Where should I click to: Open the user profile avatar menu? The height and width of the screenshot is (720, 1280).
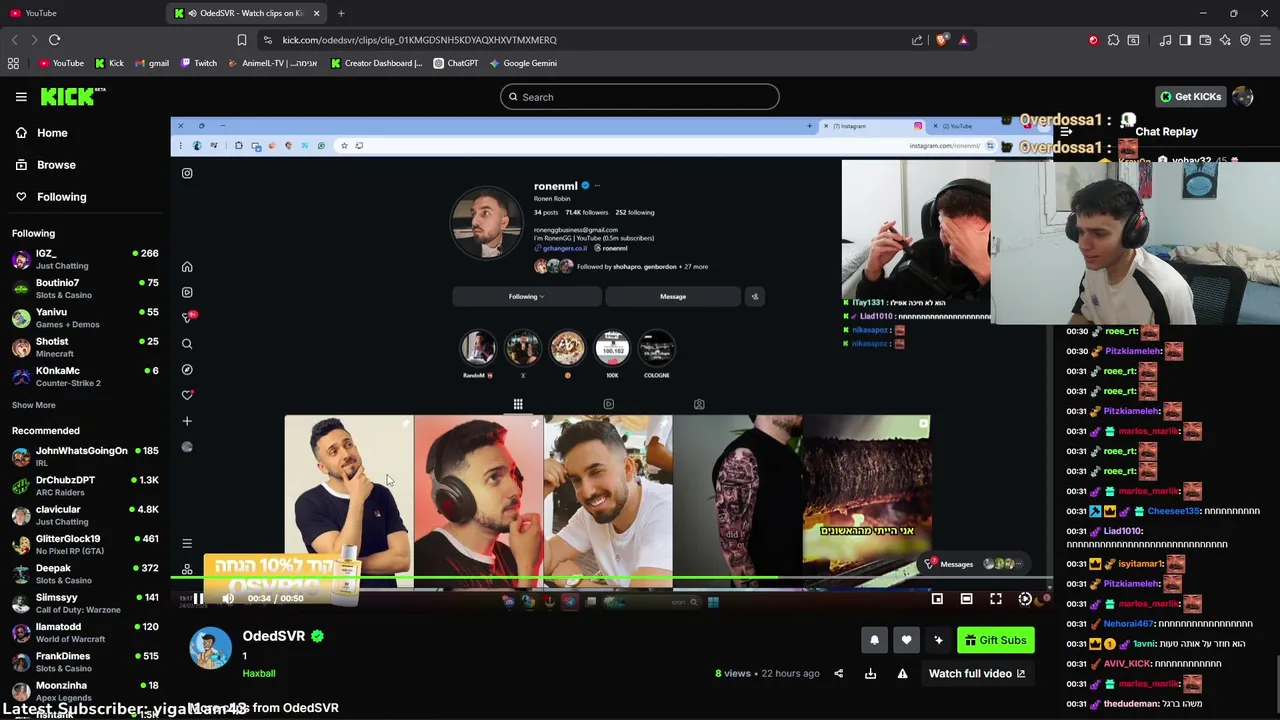pos(1243,97)
